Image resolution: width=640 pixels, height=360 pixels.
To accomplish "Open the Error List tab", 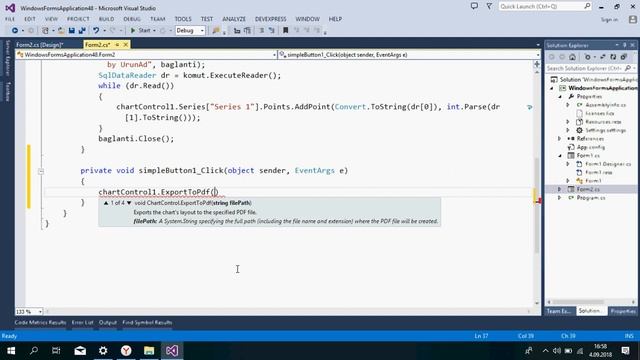I will pyautogui.click(x=82, y=323).
